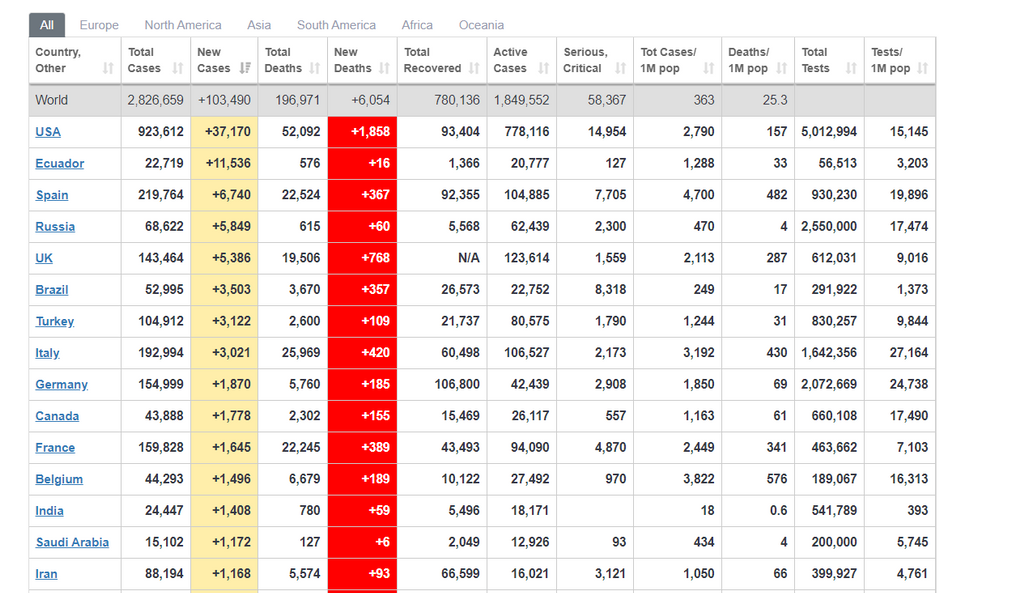Click the Total Cases sort arrows
Screen dimensions: 1024x593
click(178, 68)
